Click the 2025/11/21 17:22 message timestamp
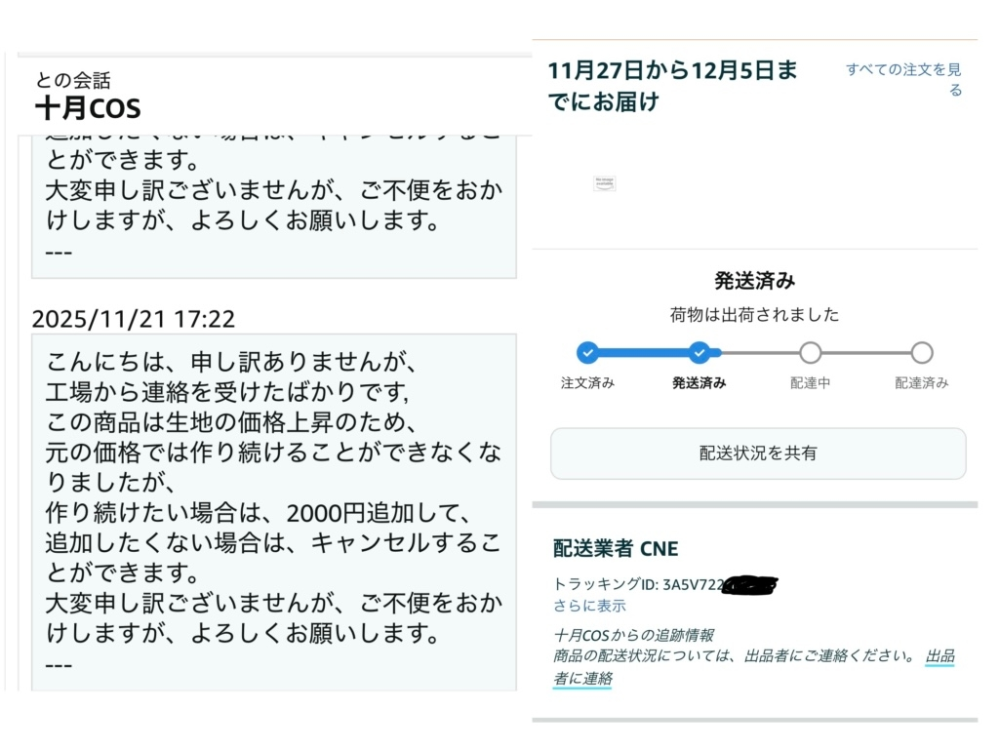 [130, 320]
